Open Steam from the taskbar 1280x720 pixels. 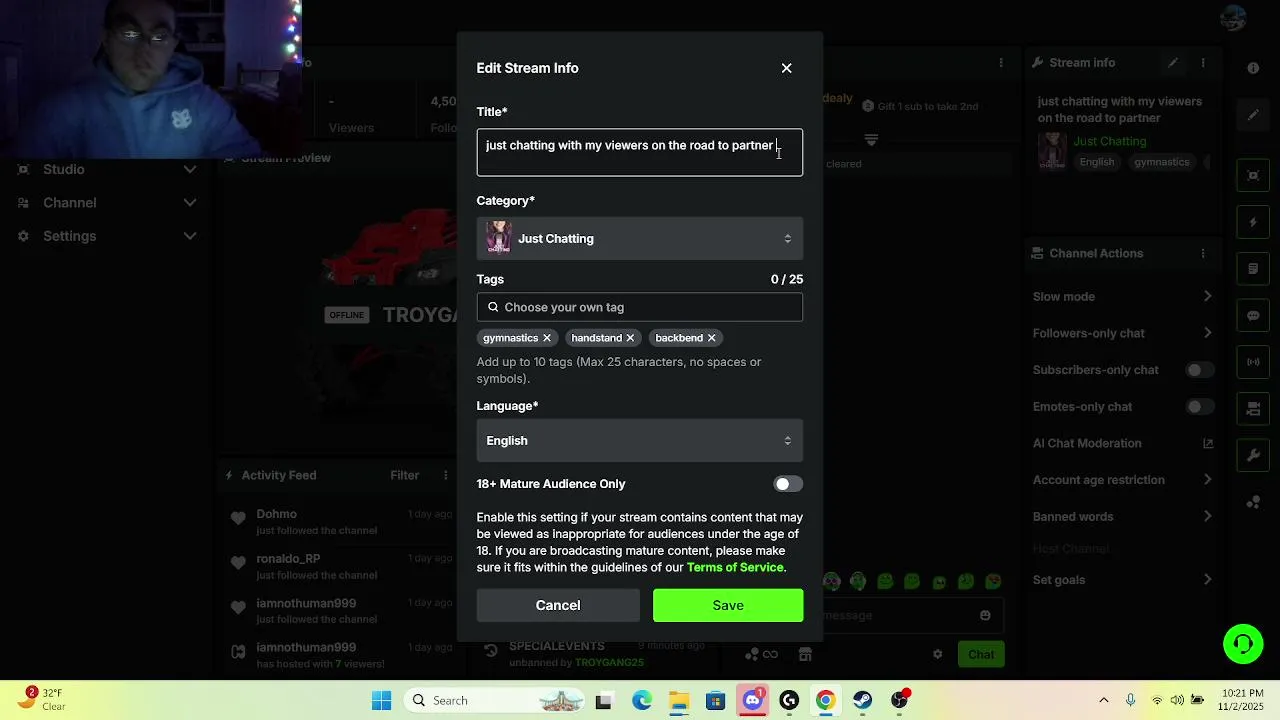[862, 700]
